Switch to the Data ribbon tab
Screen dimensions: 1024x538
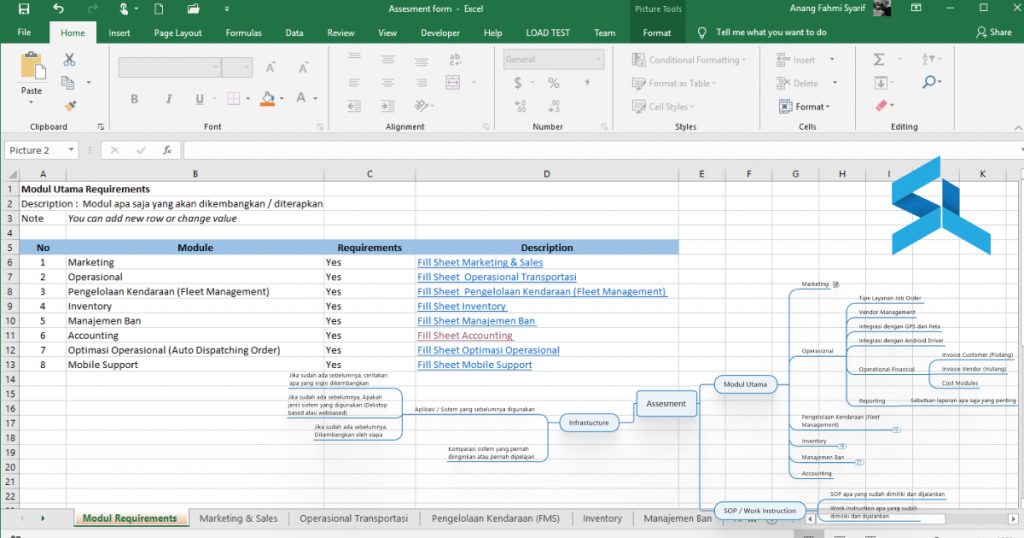tap(295, 33)
